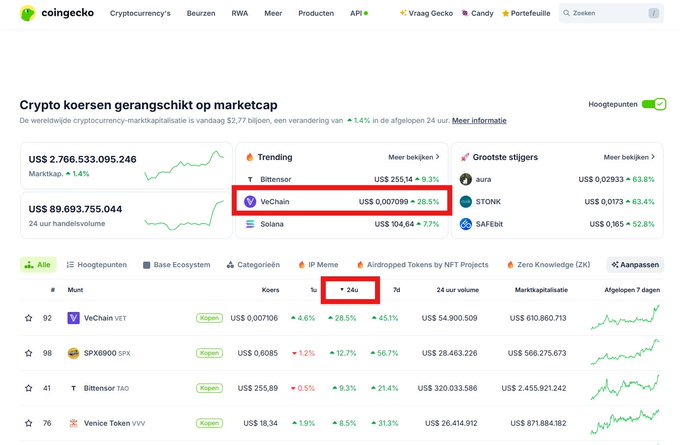Open the Aanpassen button
The image size is (680, 445).
click(x=635, y=265)
